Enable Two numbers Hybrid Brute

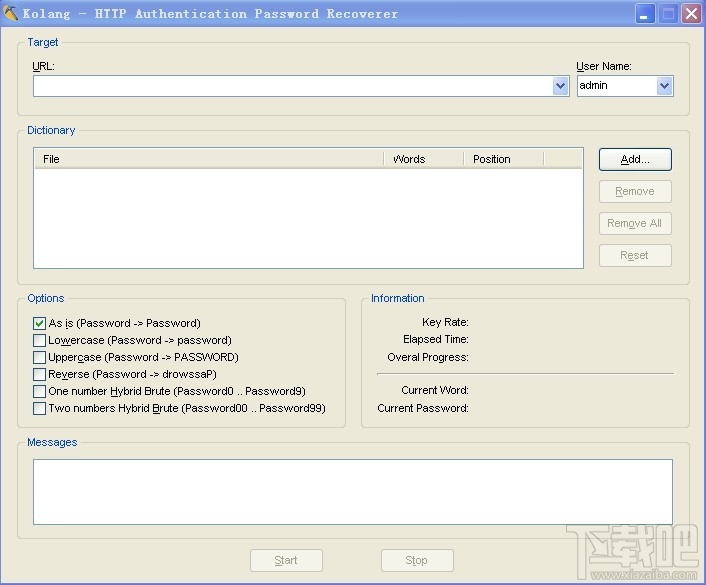tap(39, 408)
